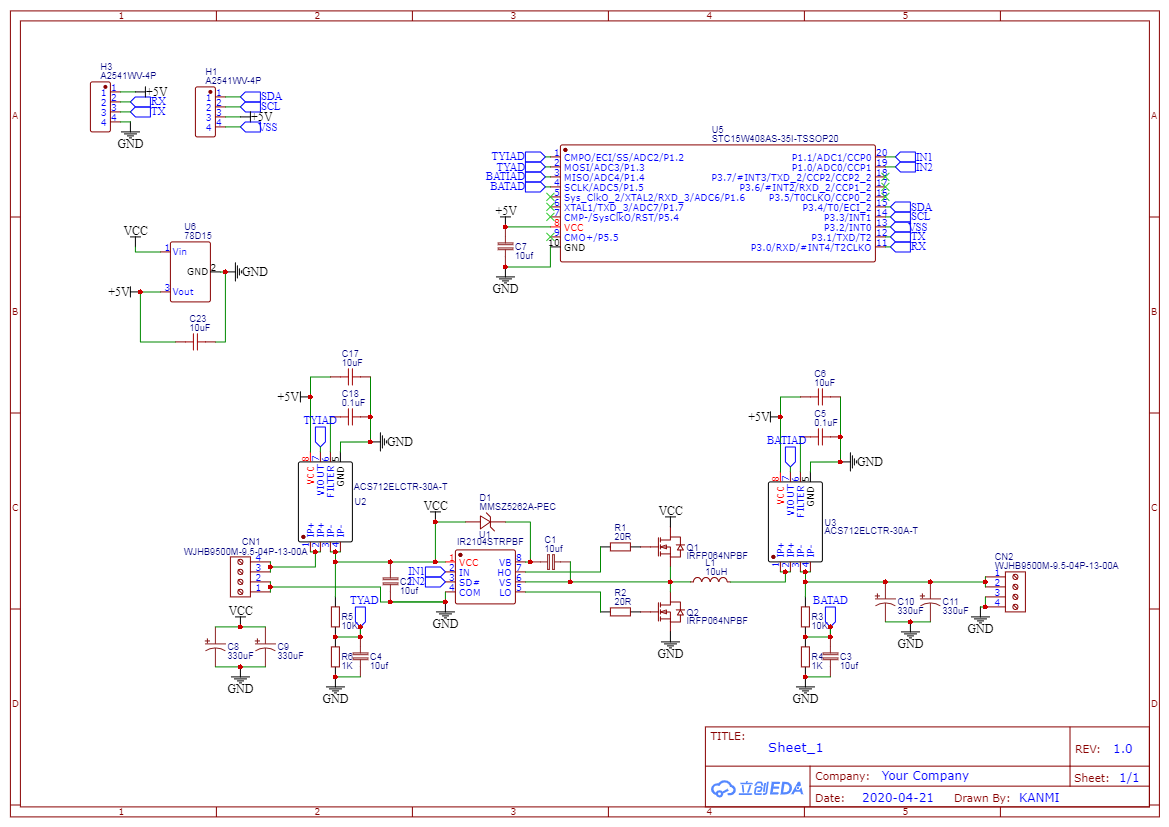Click the CN2 terminal block symbol

[1015, 592]
